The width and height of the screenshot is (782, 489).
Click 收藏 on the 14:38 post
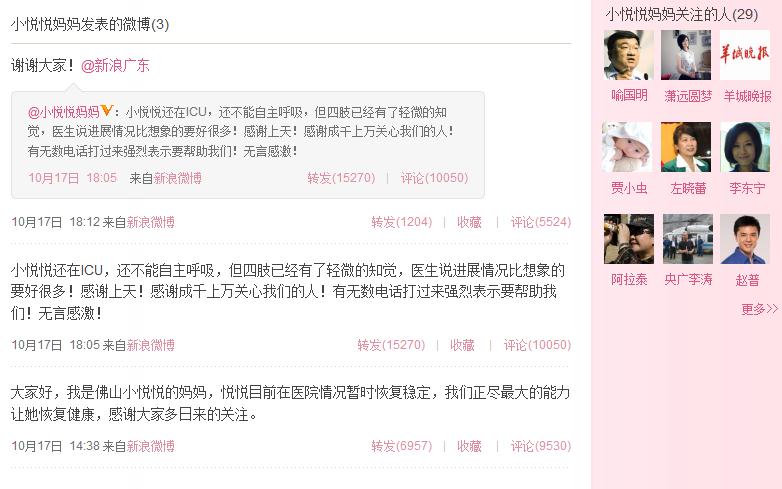(x=469, y=446)
